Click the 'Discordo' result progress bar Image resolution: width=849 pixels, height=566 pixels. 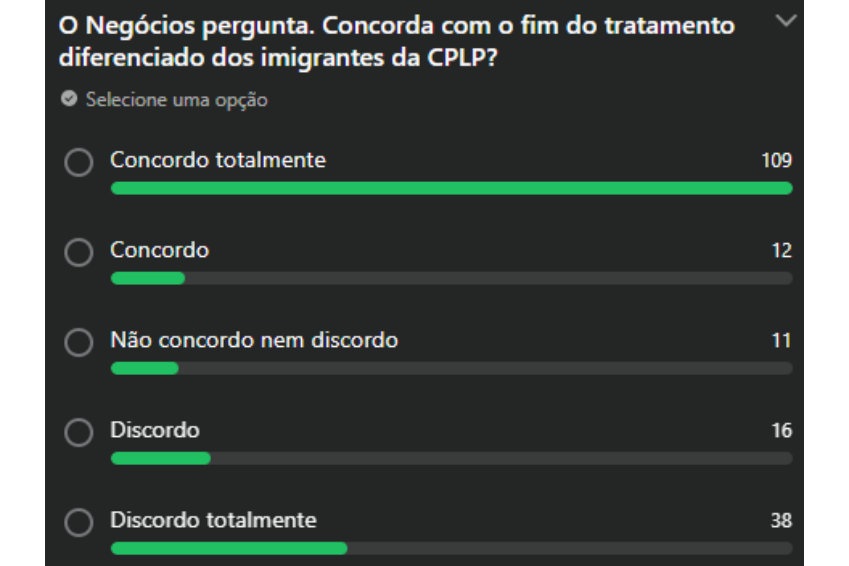pyautogui.click(x=451, y=458)
